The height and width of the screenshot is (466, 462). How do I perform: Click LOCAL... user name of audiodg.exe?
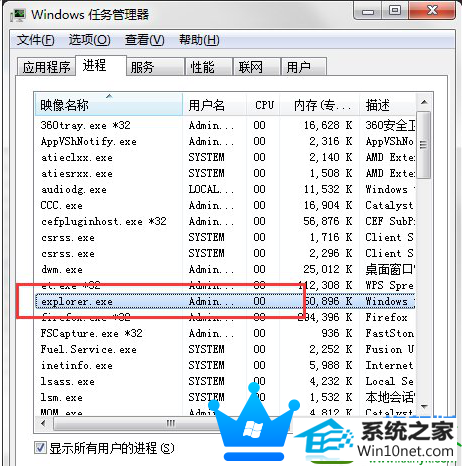coord(211,189)
